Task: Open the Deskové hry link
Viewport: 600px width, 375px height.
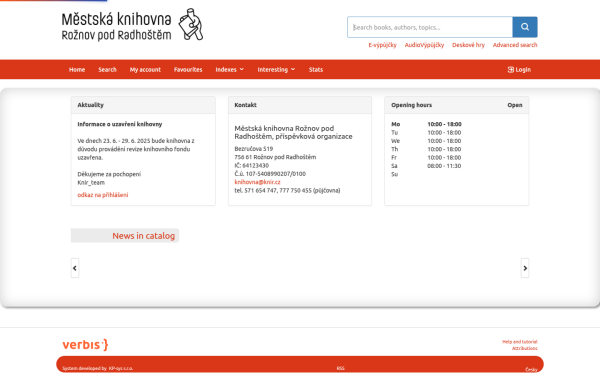Action: tap(468, 45)
